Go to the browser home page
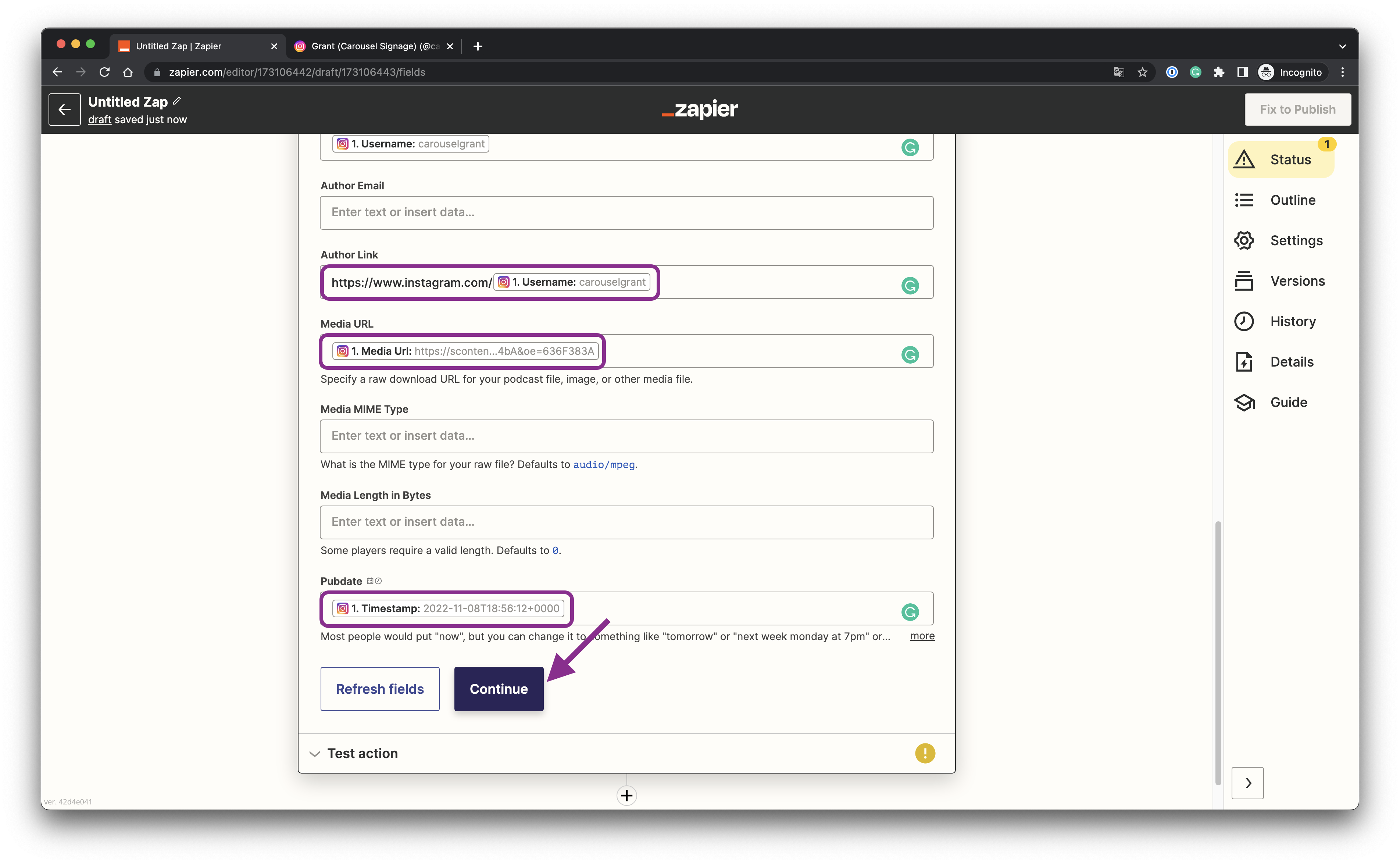This screenshot has width=1400, height=864. [128, 72]
